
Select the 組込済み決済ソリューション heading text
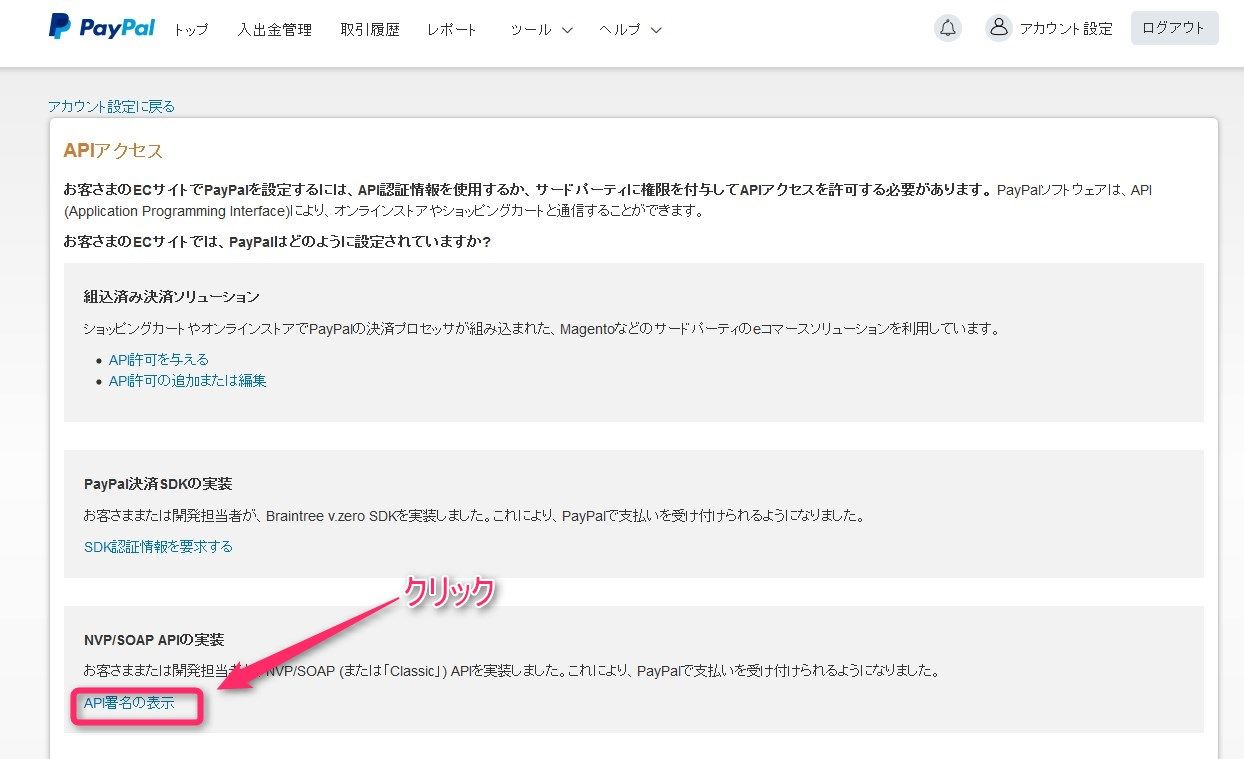[172, 297]
